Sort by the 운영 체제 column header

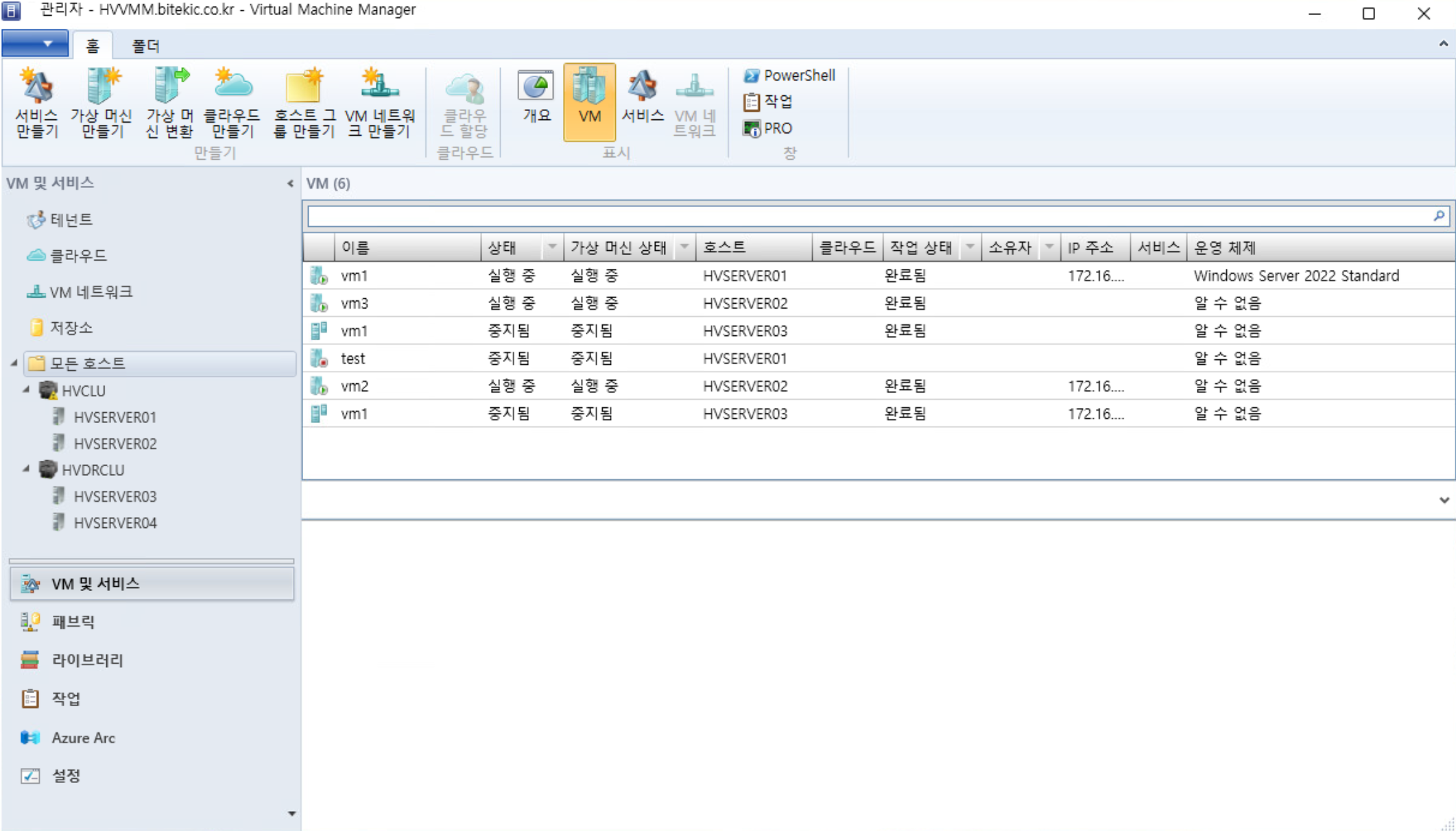[1320, 248]
